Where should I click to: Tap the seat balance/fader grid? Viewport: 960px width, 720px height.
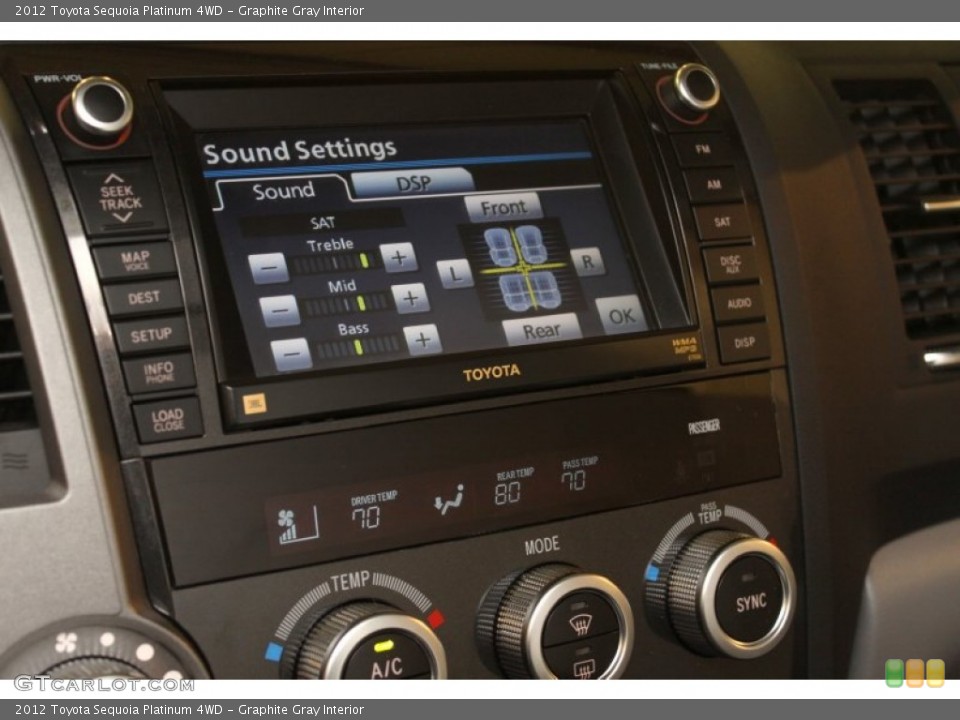pyautogui.click(x=522, y=268)
